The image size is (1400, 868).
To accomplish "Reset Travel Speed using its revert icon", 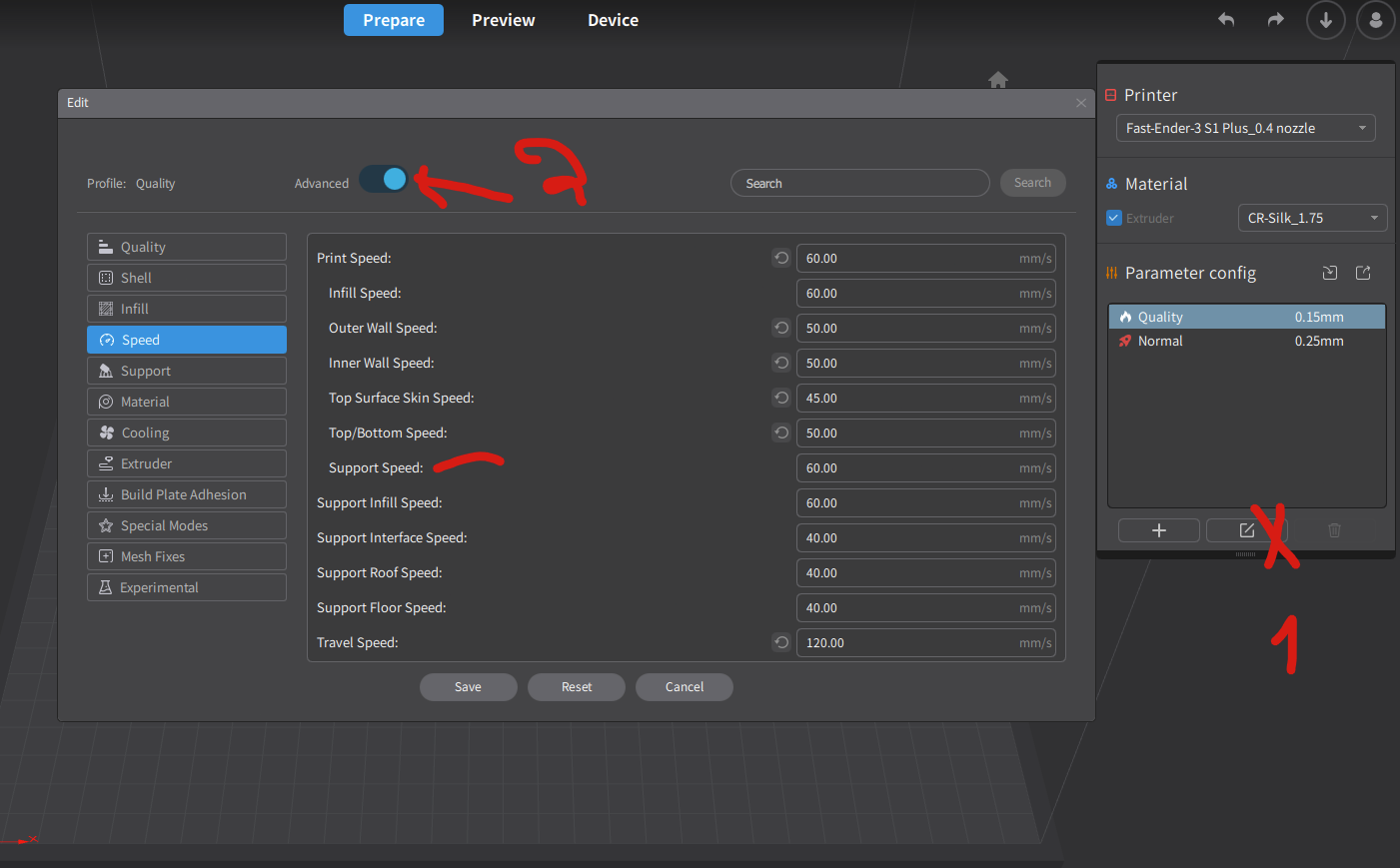I will click(781, 642).
